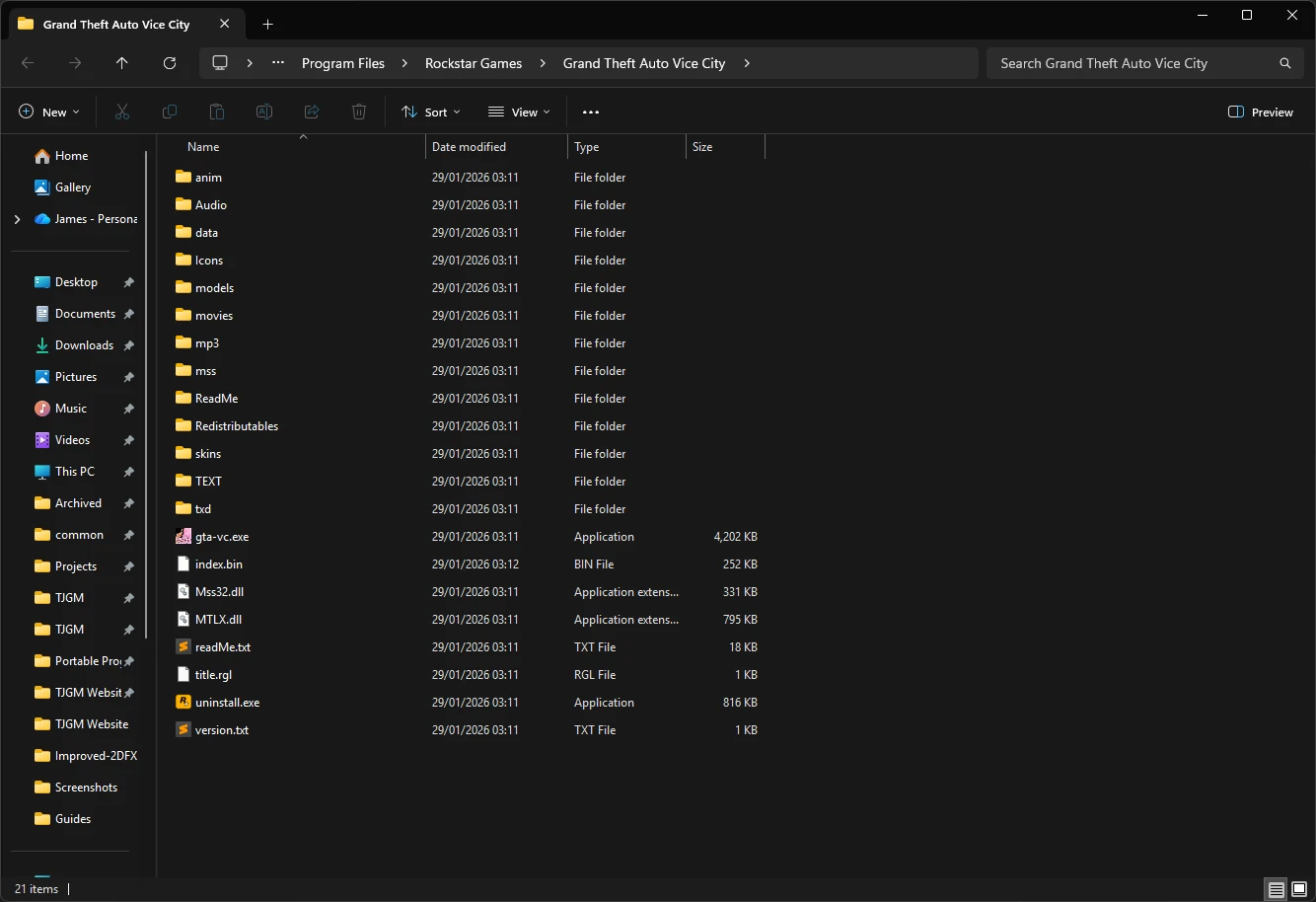The image size is (1316, 902).
Task: Click the Copy icon in the toolbar
Action: click(169, 112)
